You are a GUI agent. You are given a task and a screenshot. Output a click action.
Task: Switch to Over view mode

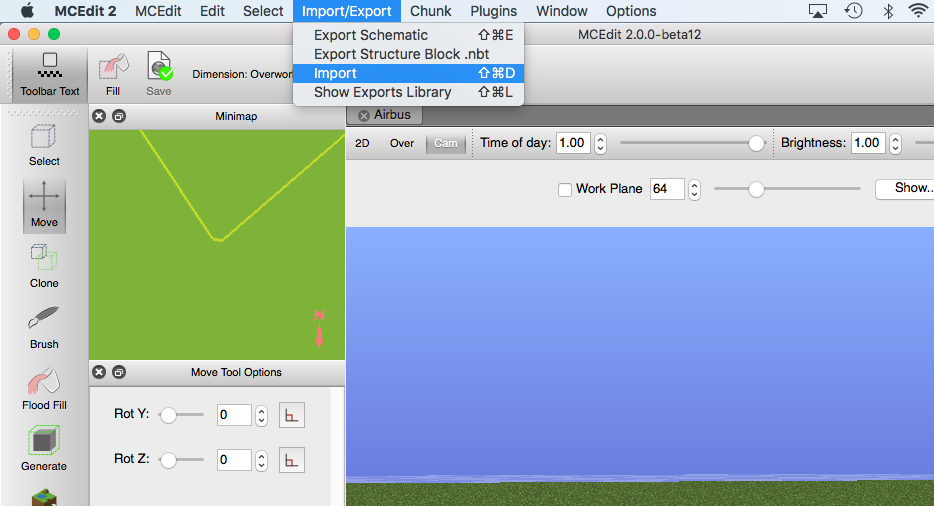coord(402,144)
